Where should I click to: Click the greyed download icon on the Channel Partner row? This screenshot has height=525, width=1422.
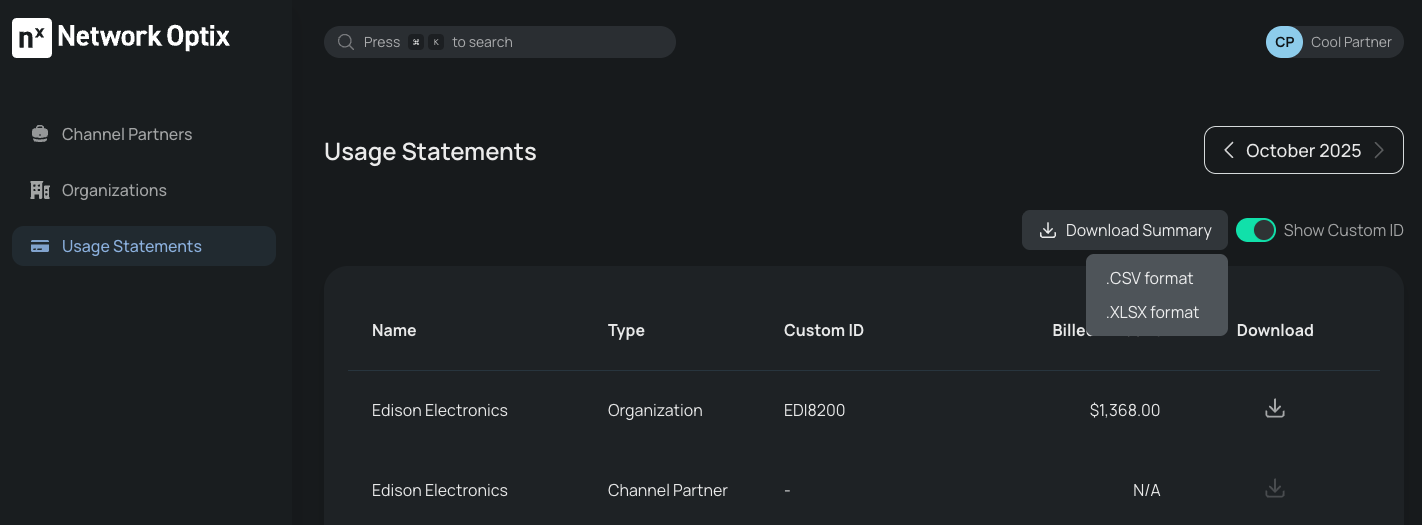pos(1275,488)
